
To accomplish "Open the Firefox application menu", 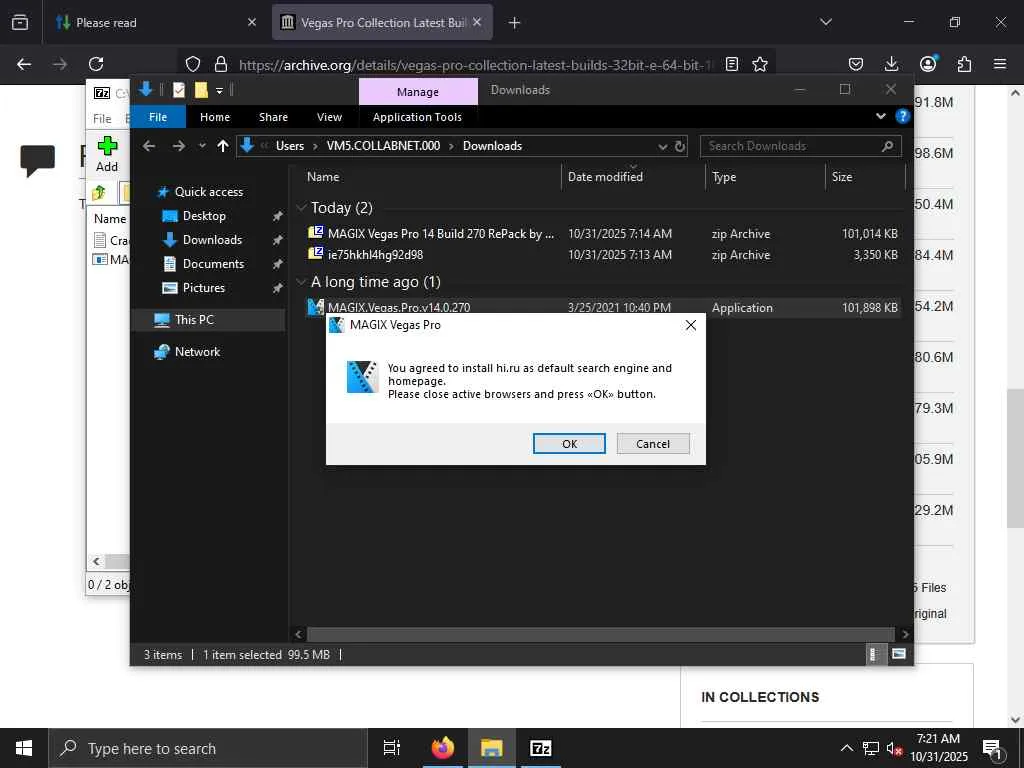I will [x=1000, y=64].
